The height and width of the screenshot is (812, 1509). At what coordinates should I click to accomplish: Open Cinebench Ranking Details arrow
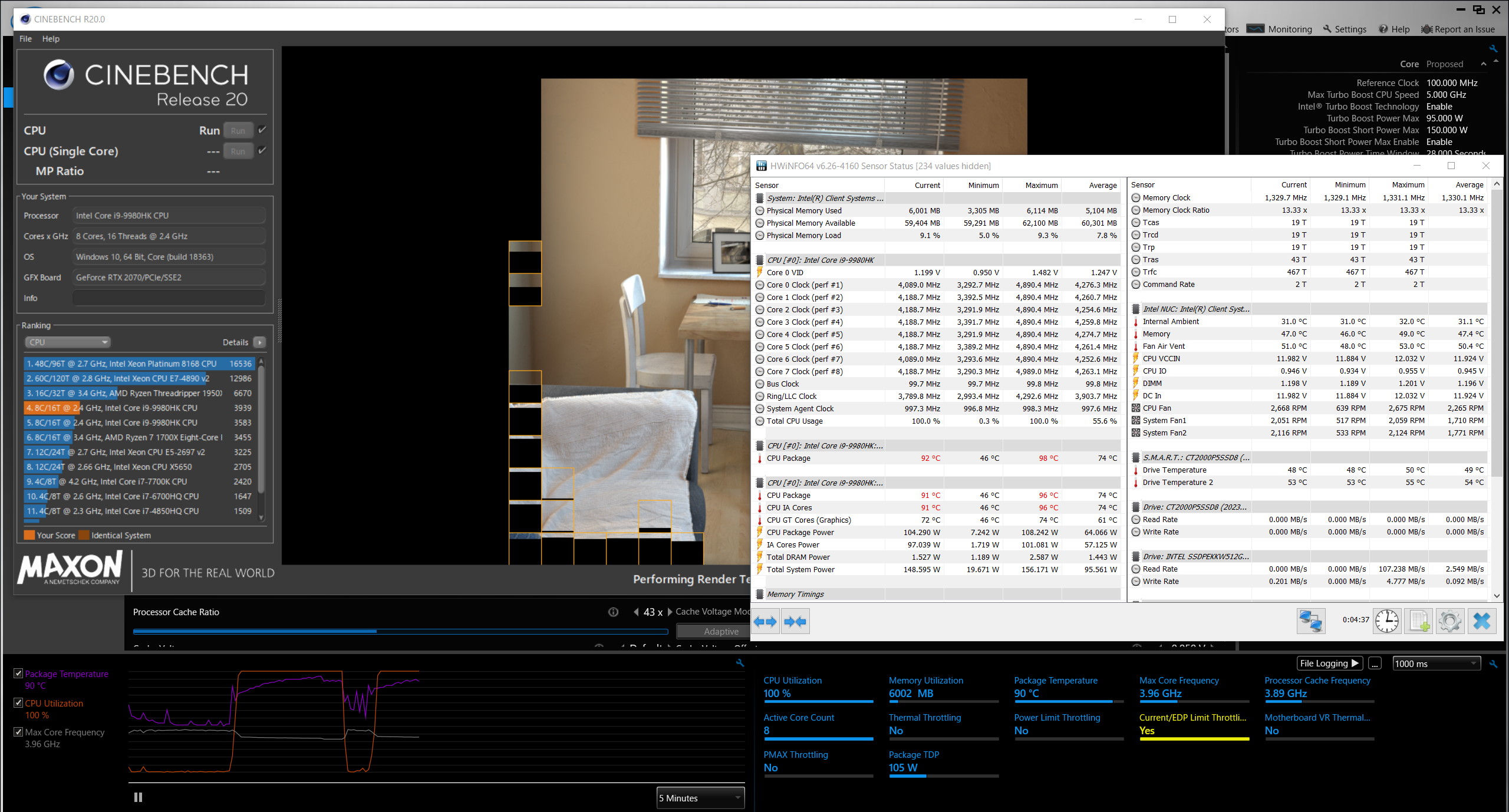(x=259, y=342)
